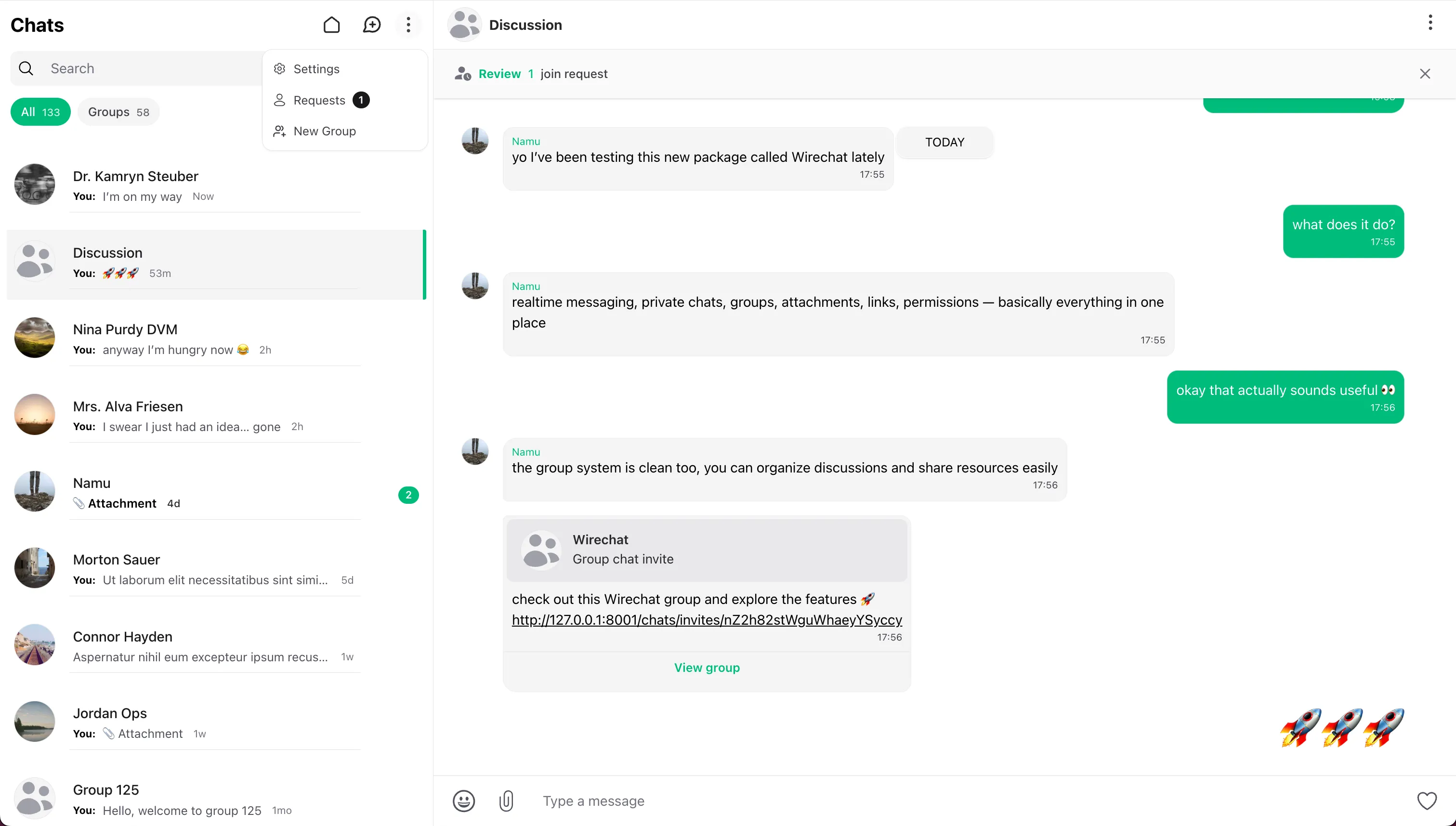Click Discussion group avatar in chat list
The image size is (1456, 826).
coord(35,261)
